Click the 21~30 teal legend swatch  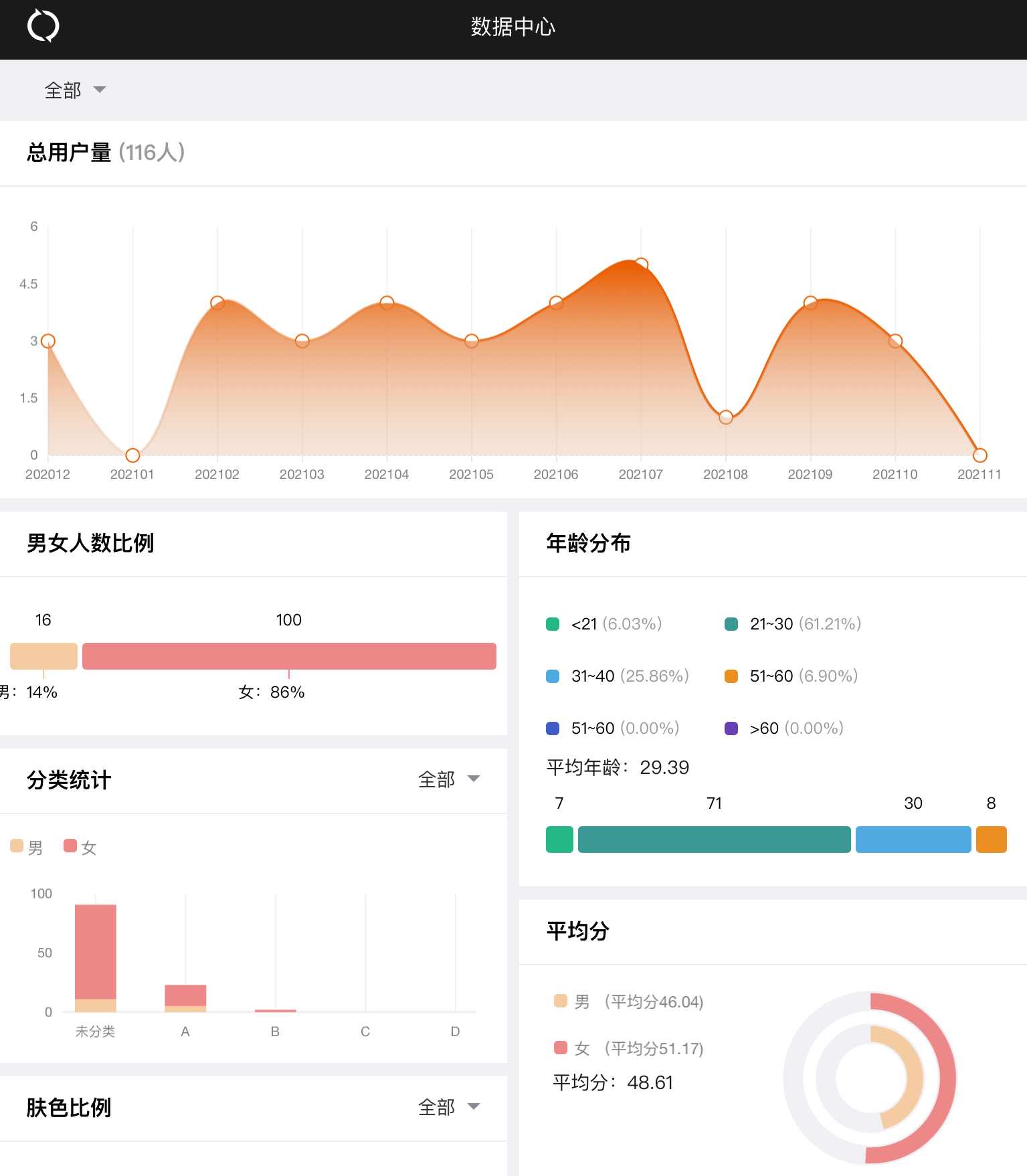click(731, 624)
